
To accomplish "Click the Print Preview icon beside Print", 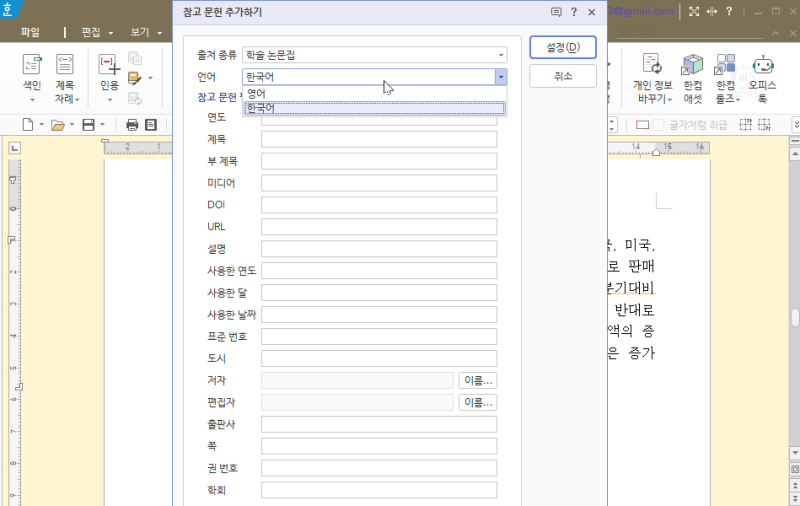I will click(151, 124).
